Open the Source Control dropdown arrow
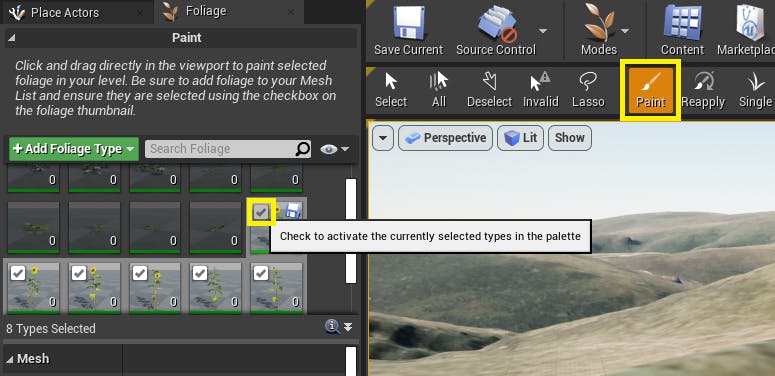This screenshot has height=376, width=775. coord(543,31)
